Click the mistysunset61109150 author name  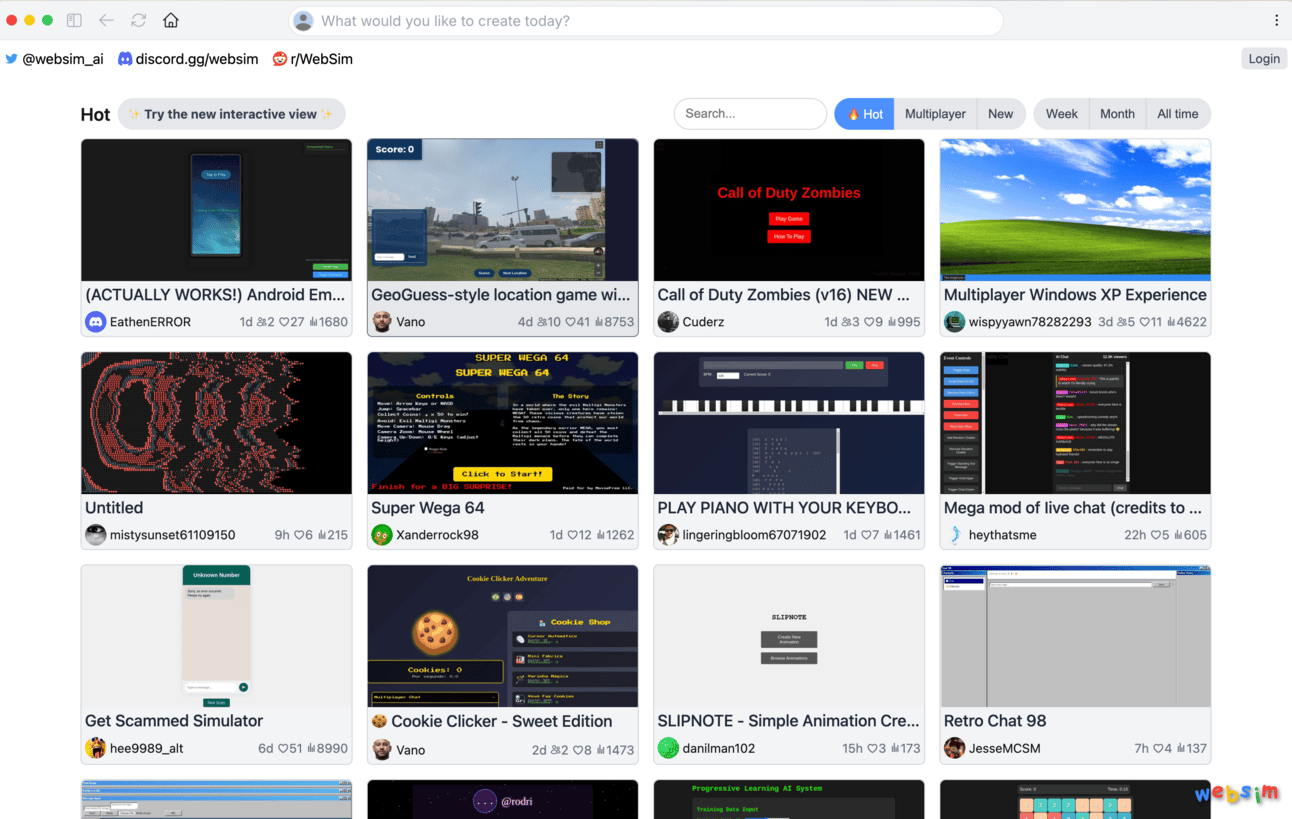pyautogui.click(x=173, y=535)
